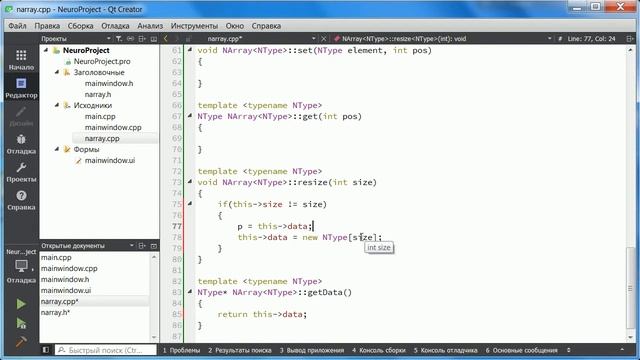640x360 pixels.
Task: Collapse the Заголовочные folder
Action: click(57, 72)
